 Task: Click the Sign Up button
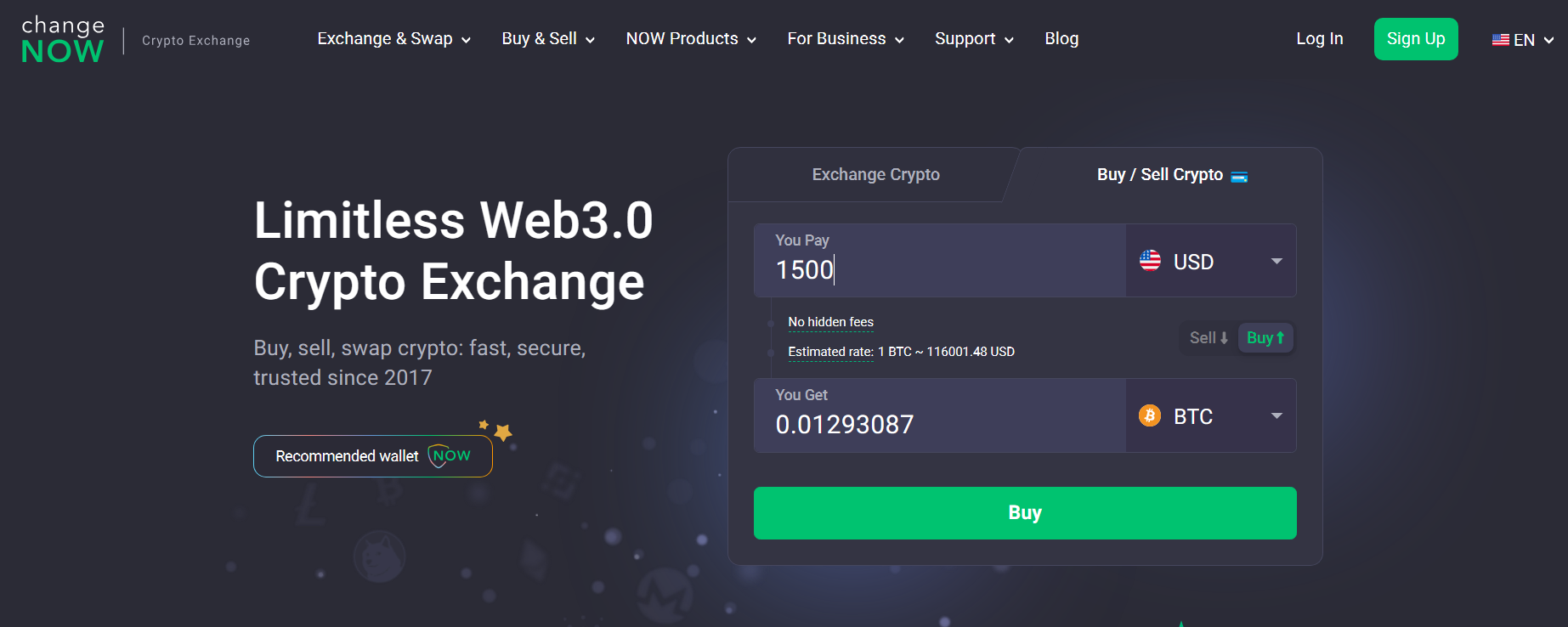pyautogui.click(x=1416, y=39)
